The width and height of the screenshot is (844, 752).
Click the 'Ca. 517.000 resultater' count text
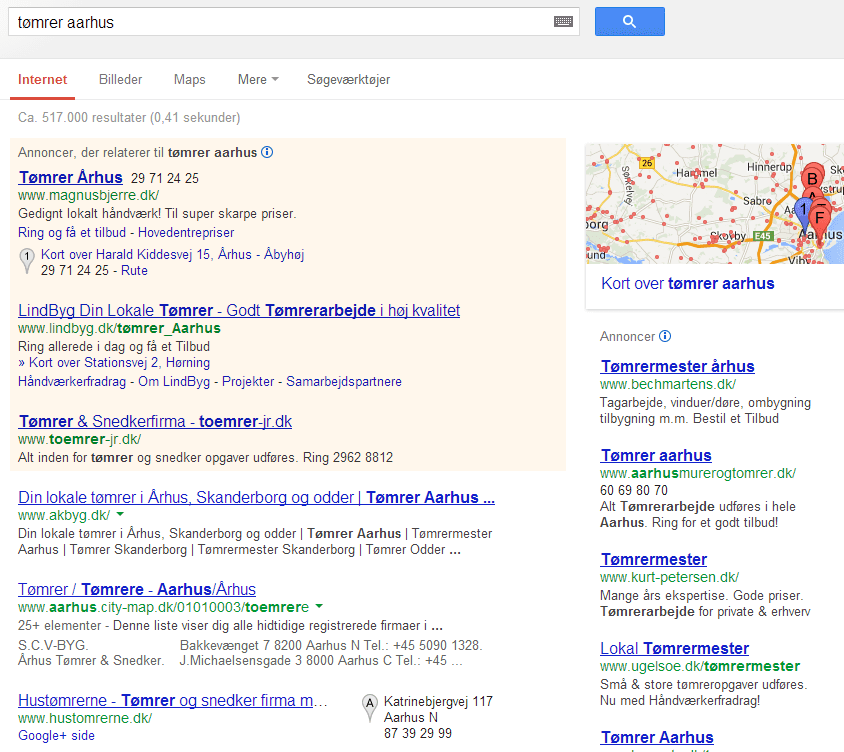pyautogui.click(x=129, y=117)
